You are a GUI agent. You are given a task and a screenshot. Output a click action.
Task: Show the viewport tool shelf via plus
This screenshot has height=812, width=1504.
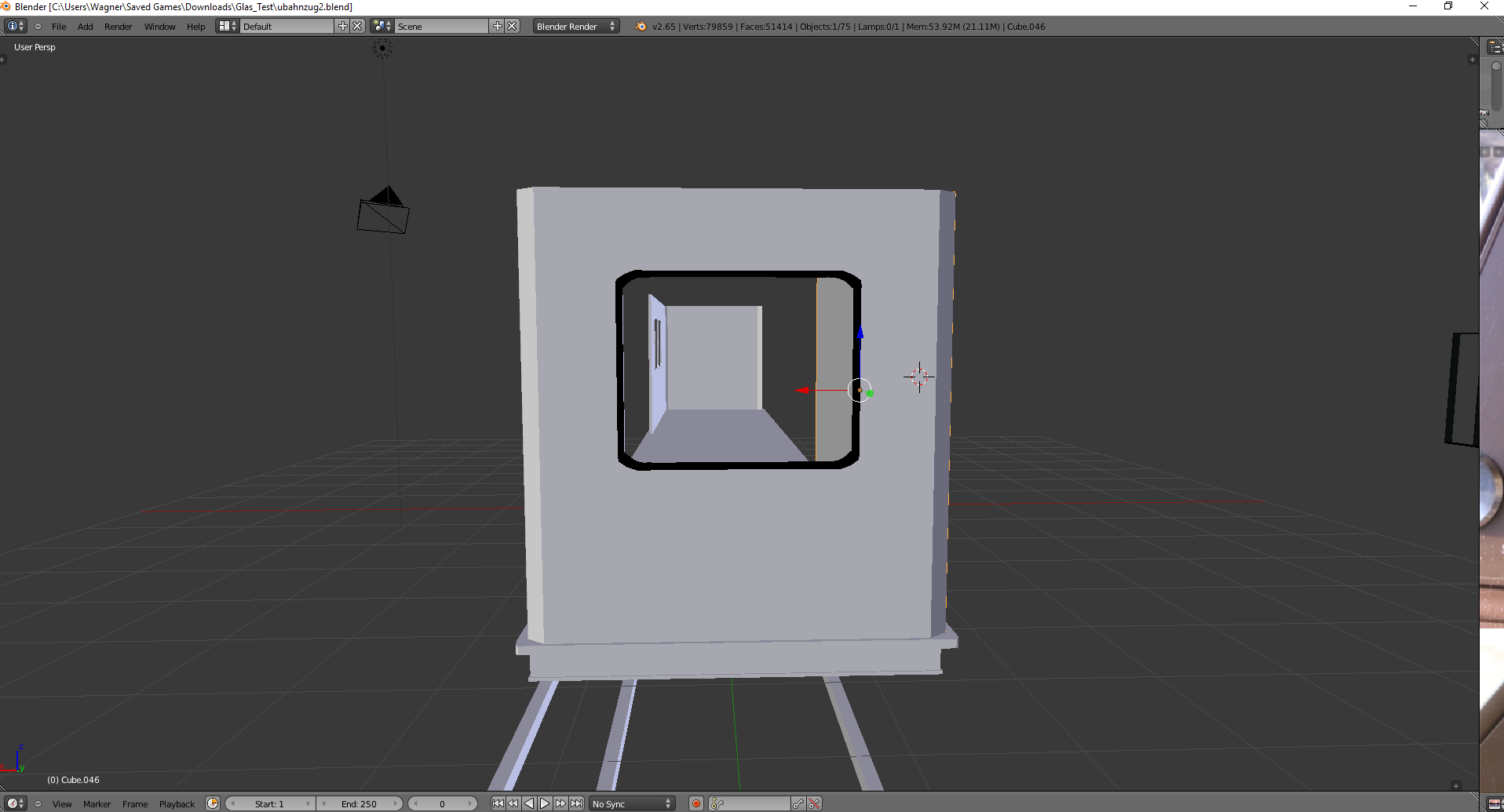click(x=3, y=60)
